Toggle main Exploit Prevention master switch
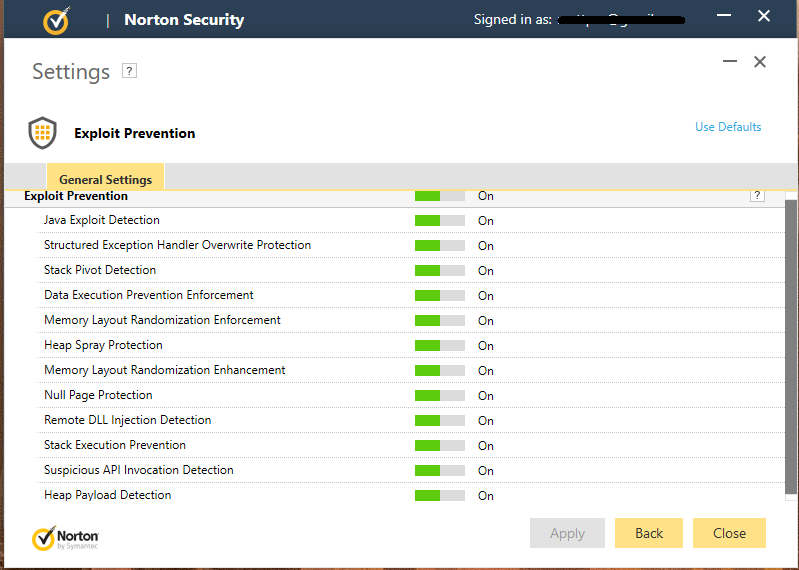 click(x=440, y=196)
